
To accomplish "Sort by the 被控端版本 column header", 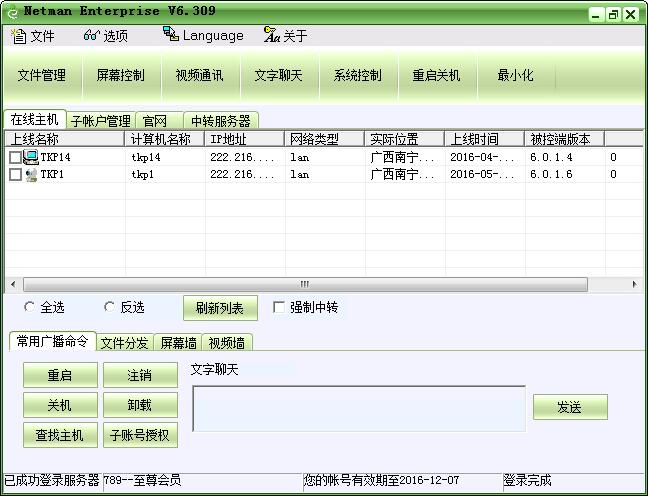I will point(565,139).
